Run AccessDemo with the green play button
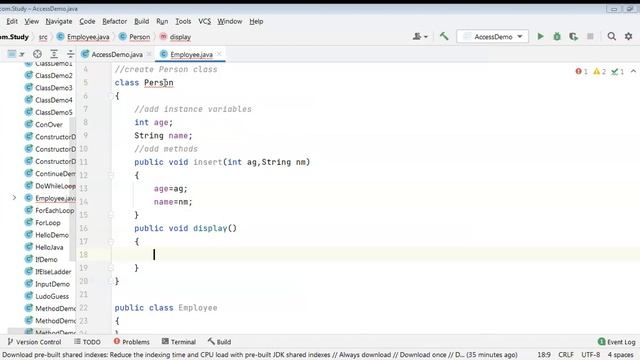This screenshot has width=640, height=360. click(x=540, y=37)
